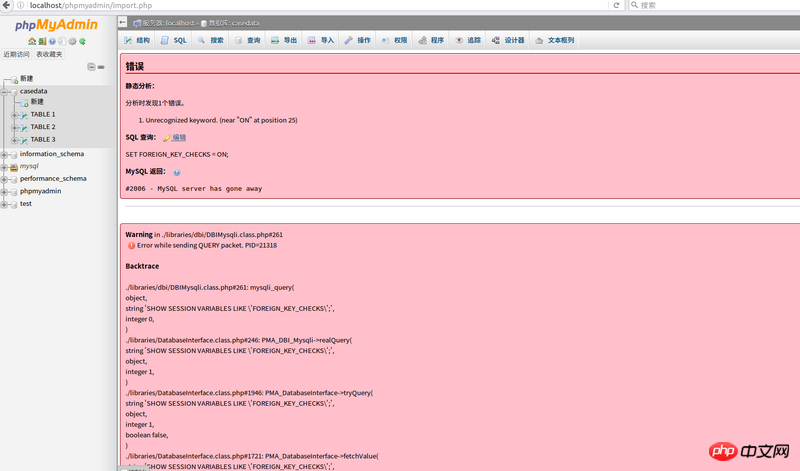Create new table under casedata 新建

coord(37,102)
